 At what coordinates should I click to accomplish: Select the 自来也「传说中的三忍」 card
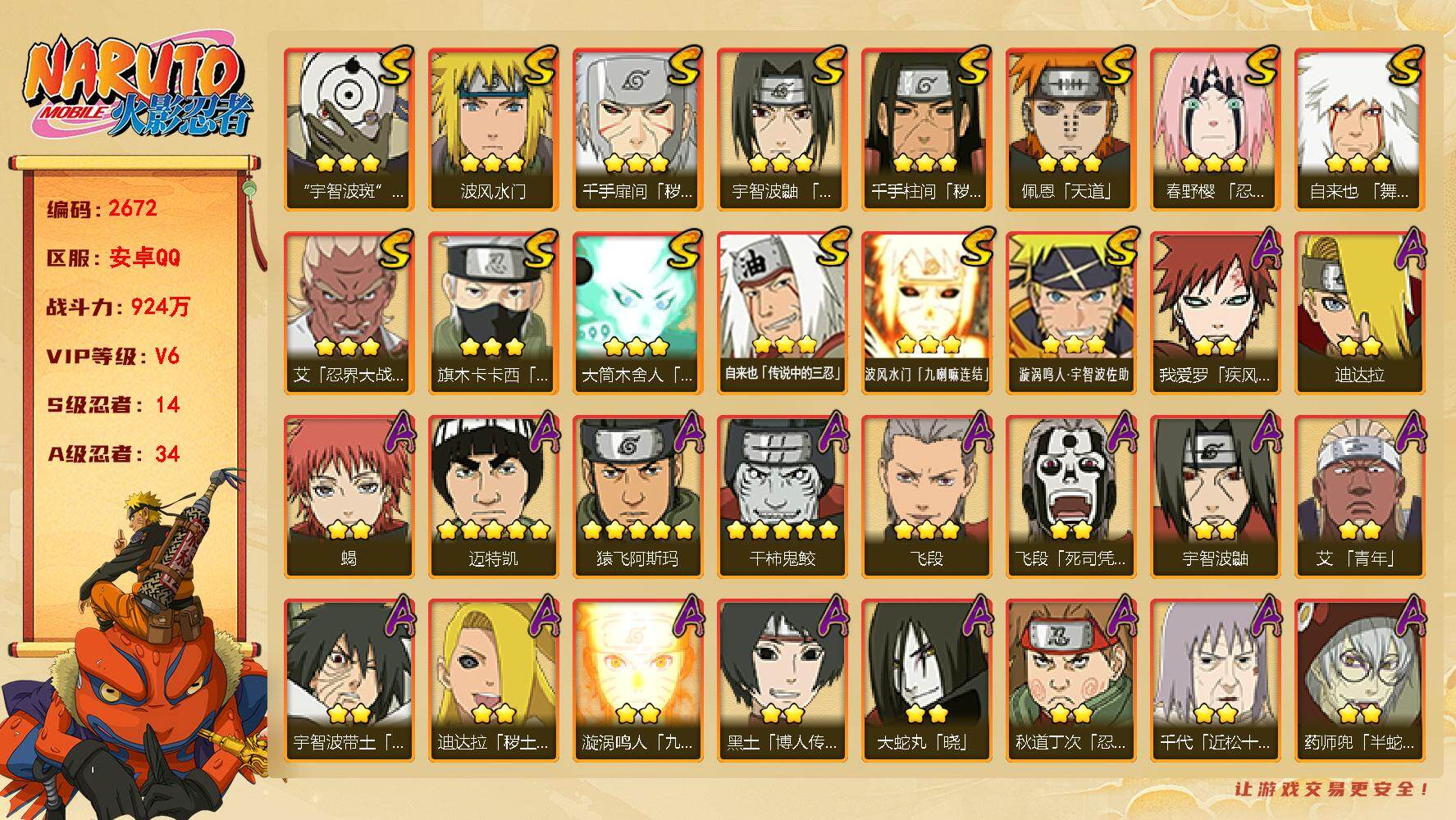pos(782,312)
